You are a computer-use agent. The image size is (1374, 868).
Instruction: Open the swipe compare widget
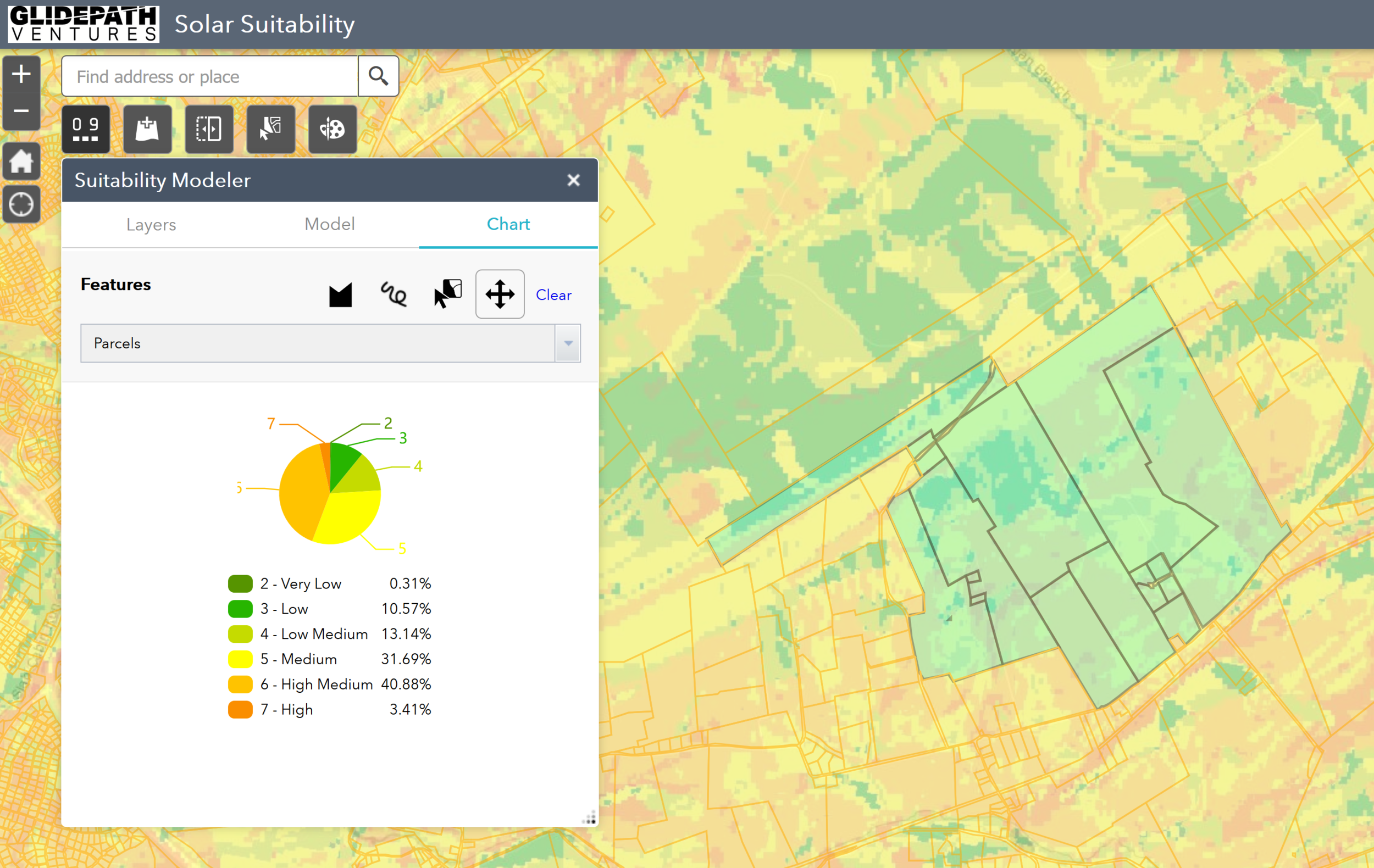[x=209, y=130]
